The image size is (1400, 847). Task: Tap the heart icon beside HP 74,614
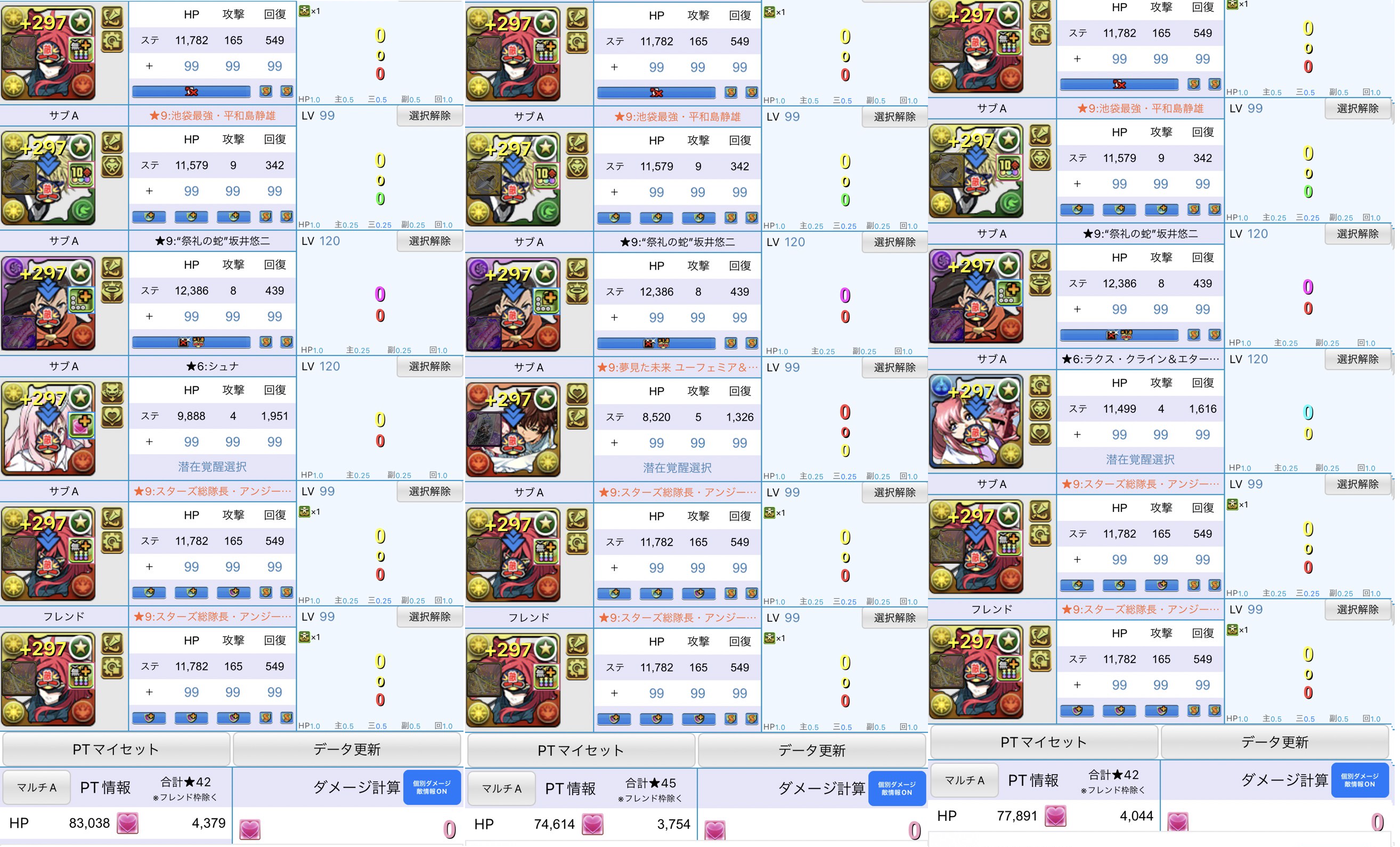pyautogui.click(x=592, y=824)
